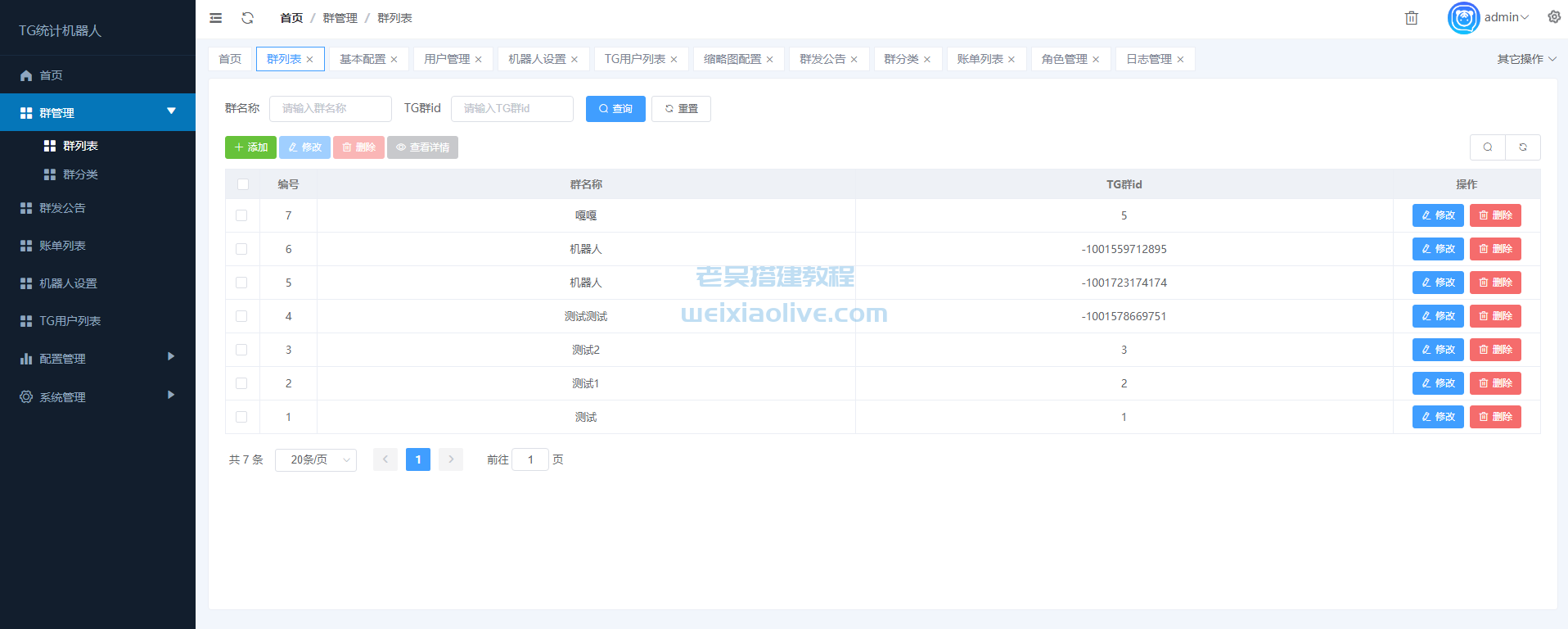This screenshot has width=1568, height=629.
Task: Click the search toggle icon above the table
Action: [1487, 147]
